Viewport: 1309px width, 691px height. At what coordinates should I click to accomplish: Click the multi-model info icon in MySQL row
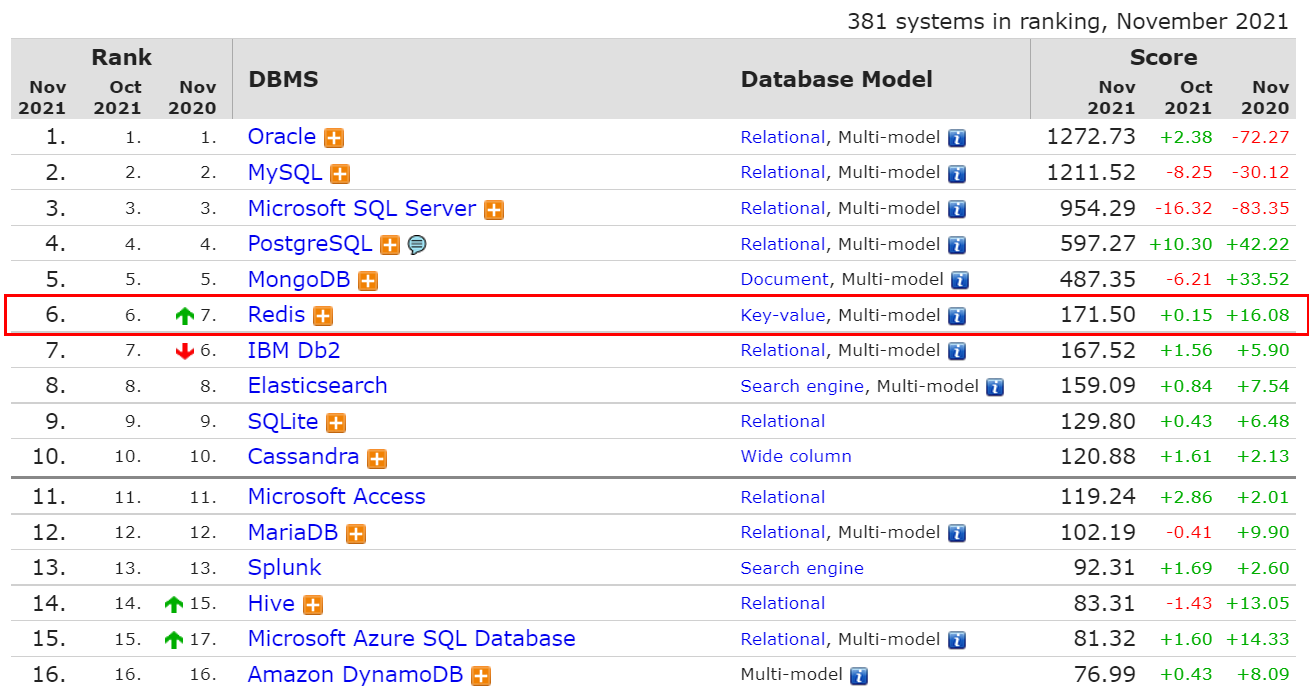[957, 174]
